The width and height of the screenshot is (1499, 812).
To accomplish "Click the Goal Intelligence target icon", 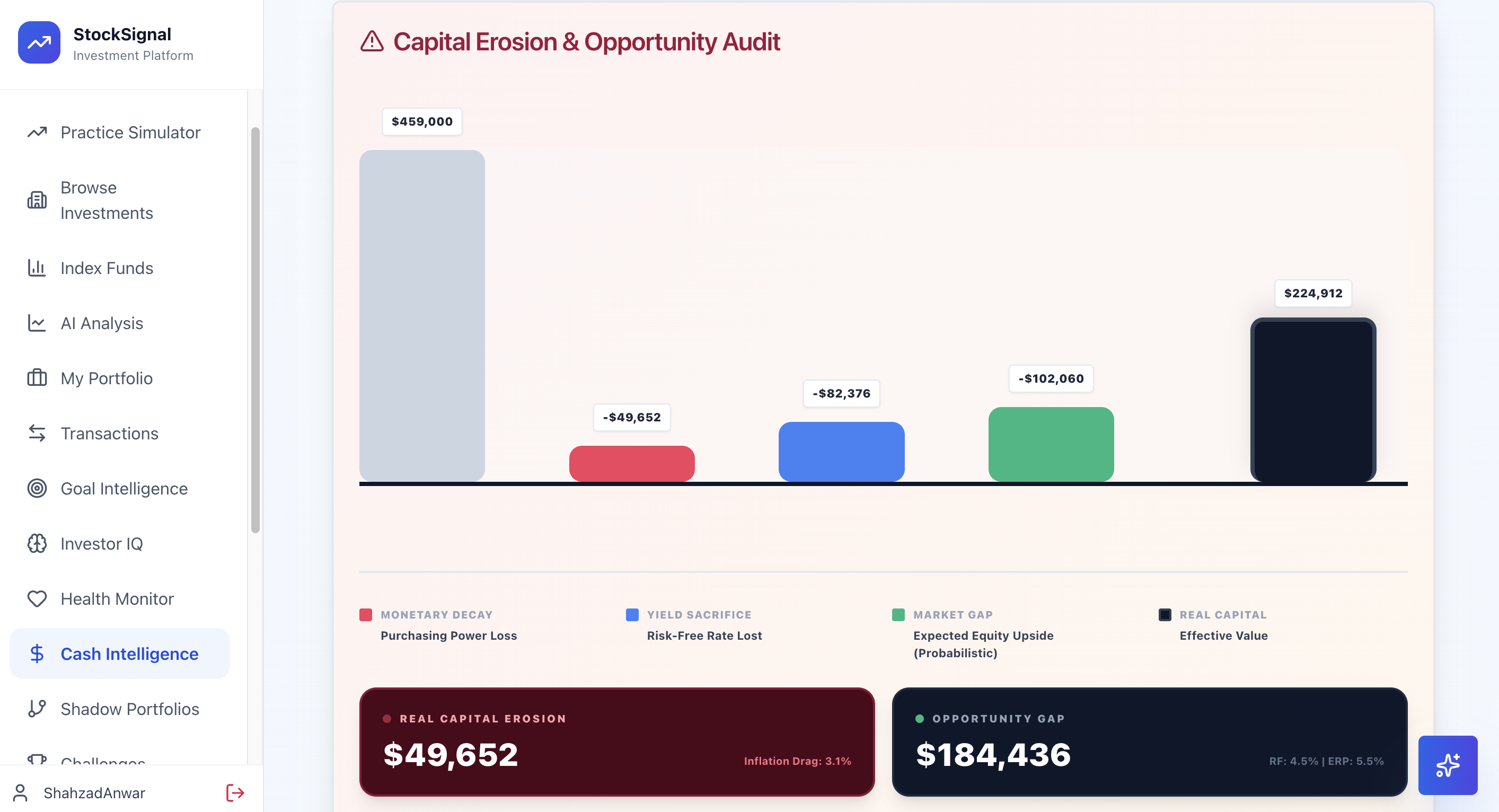I will coord(37,488).
